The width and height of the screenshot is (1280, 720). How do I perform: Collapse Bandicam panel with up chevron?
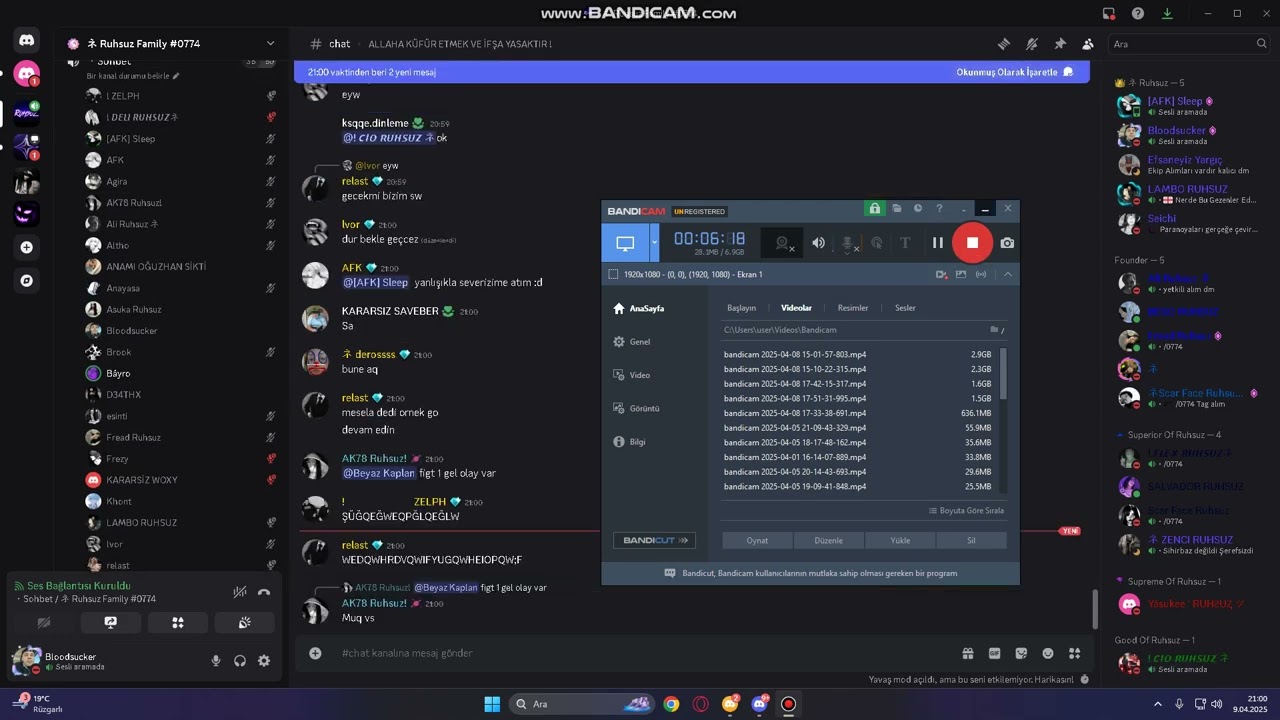point(1008,274)
